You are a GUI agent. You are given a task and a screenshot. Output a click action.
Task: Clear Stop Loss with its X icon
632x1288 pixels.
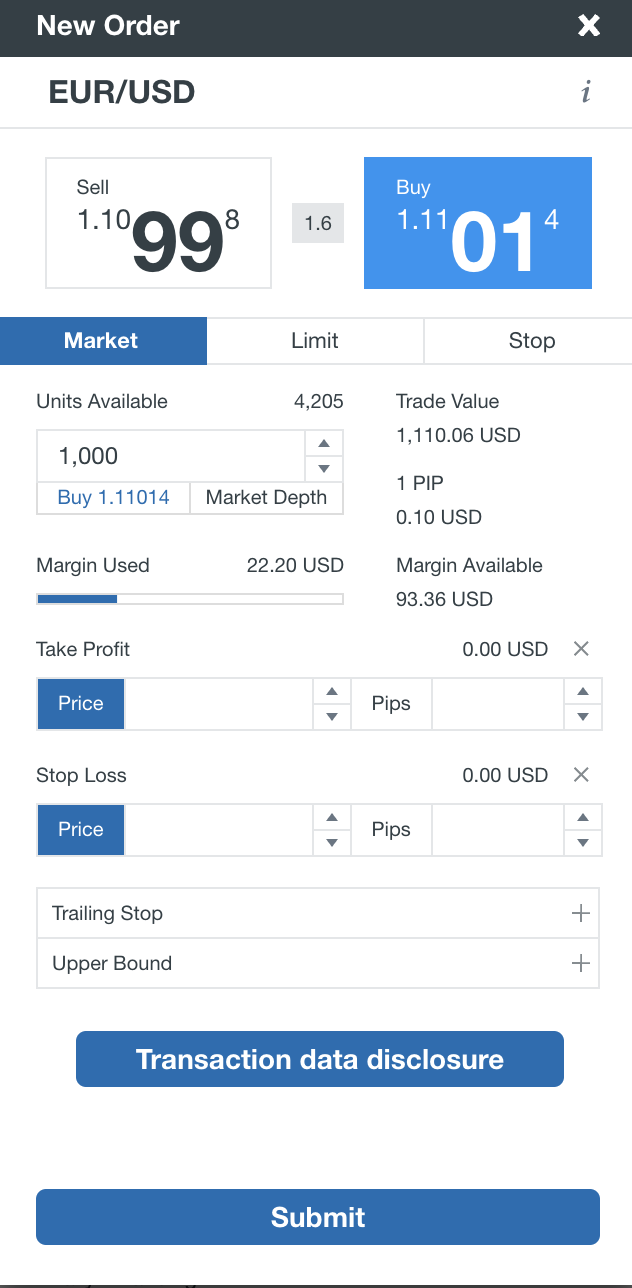pyautogui.click(x=581, y=775)
